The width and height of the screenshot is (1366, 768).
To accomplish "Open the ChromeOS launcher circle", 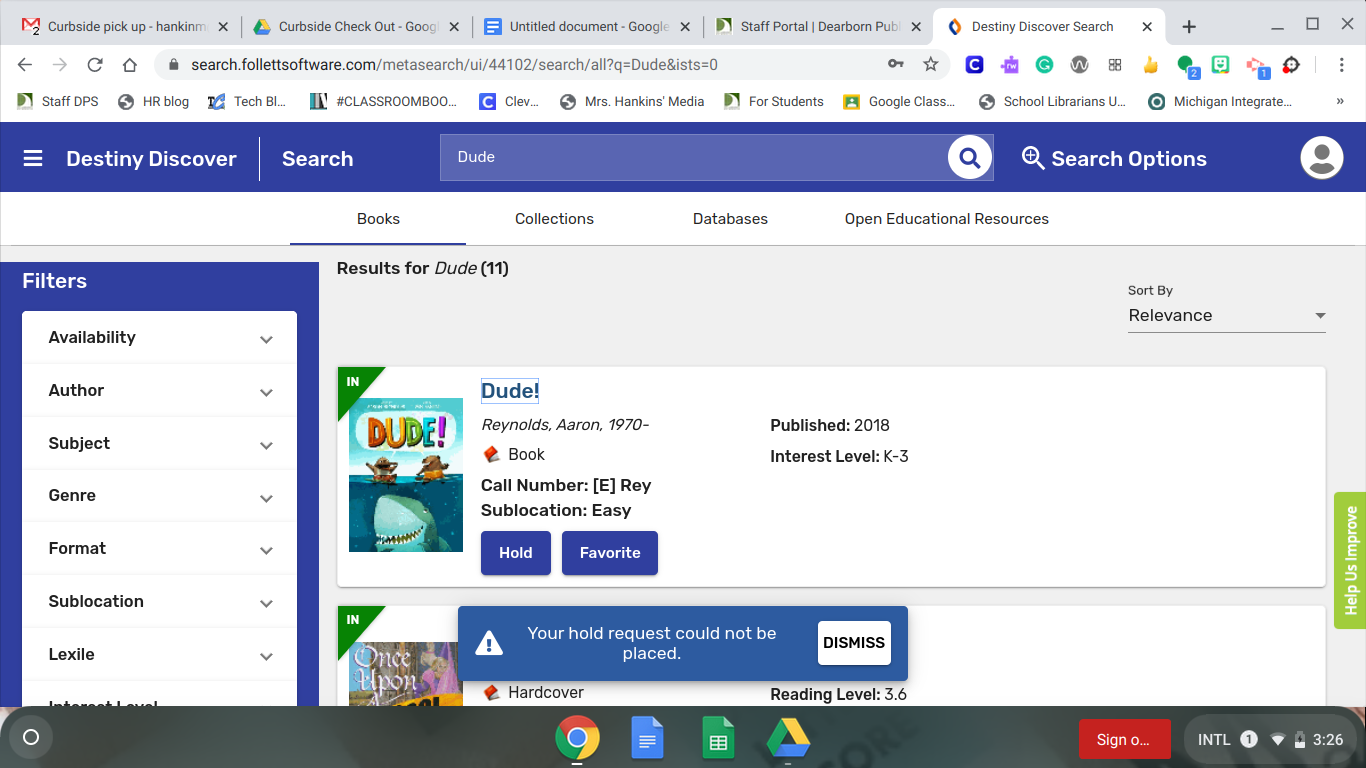I will pyautogui.click(x=31, y=738).
